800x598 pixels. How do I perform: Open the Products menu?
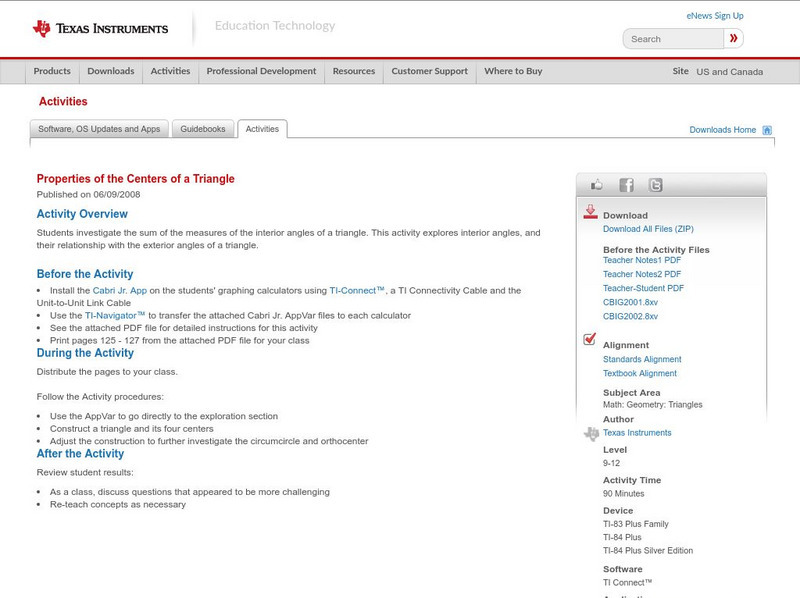pos(52,71)
